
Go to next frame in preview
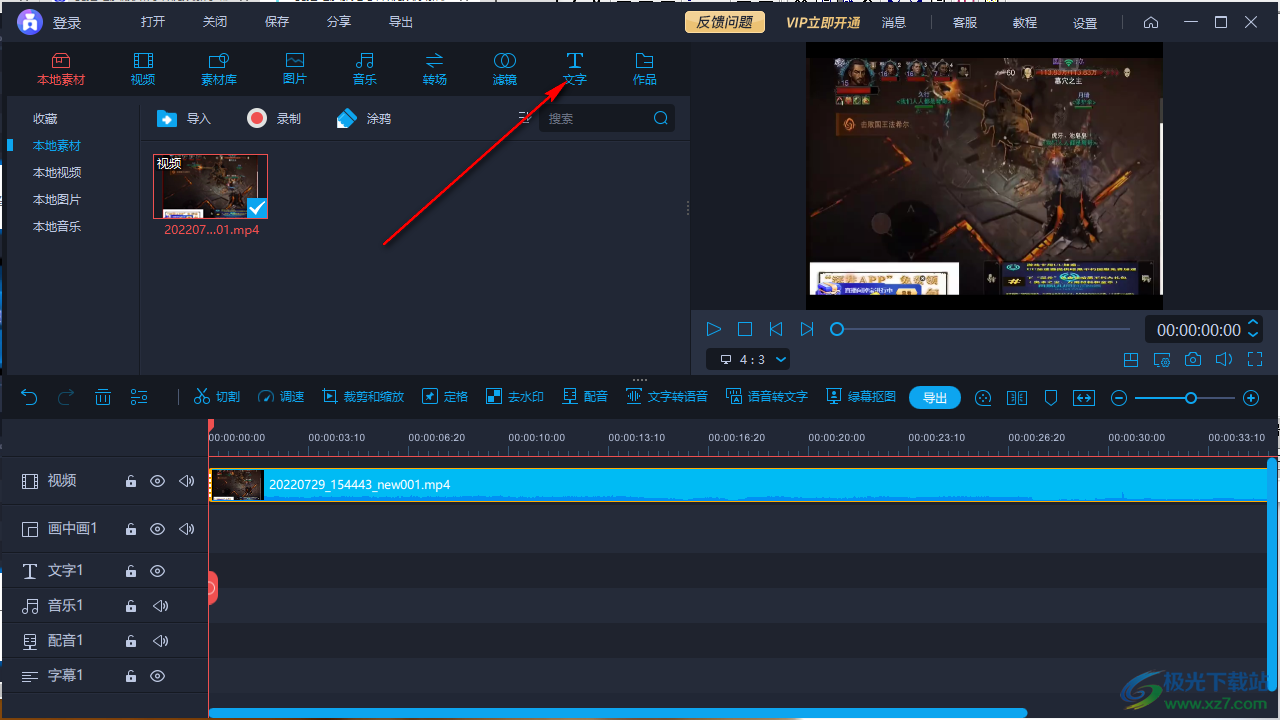(807, 329)
